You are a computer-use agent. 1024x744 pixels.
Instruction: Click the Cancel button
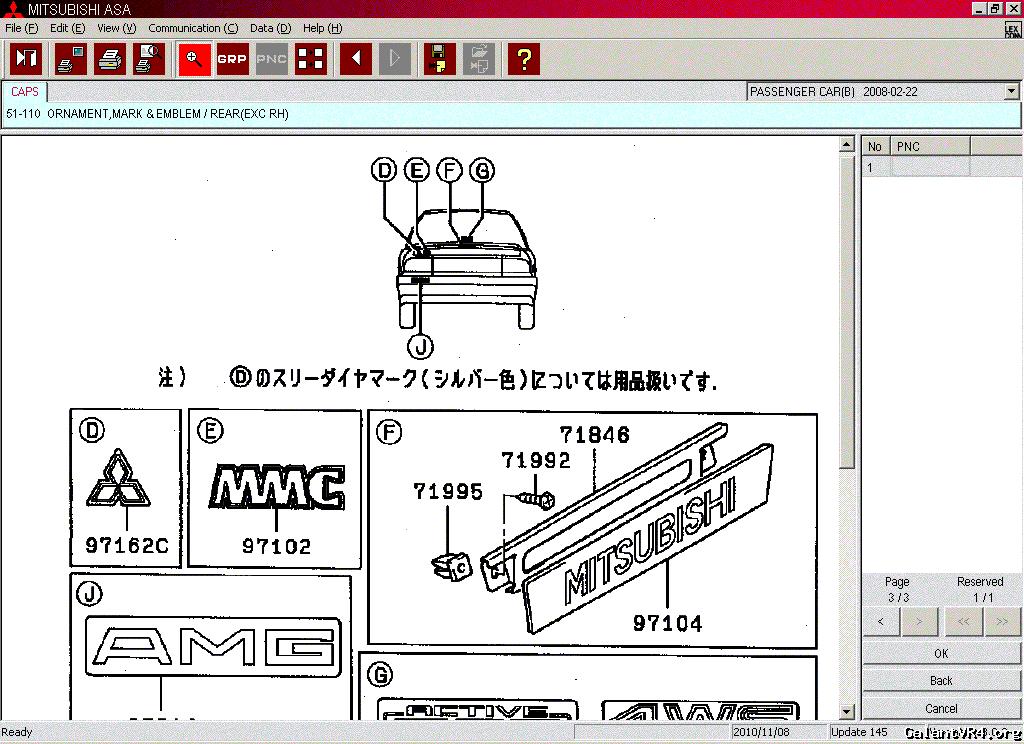pos(941,708)
